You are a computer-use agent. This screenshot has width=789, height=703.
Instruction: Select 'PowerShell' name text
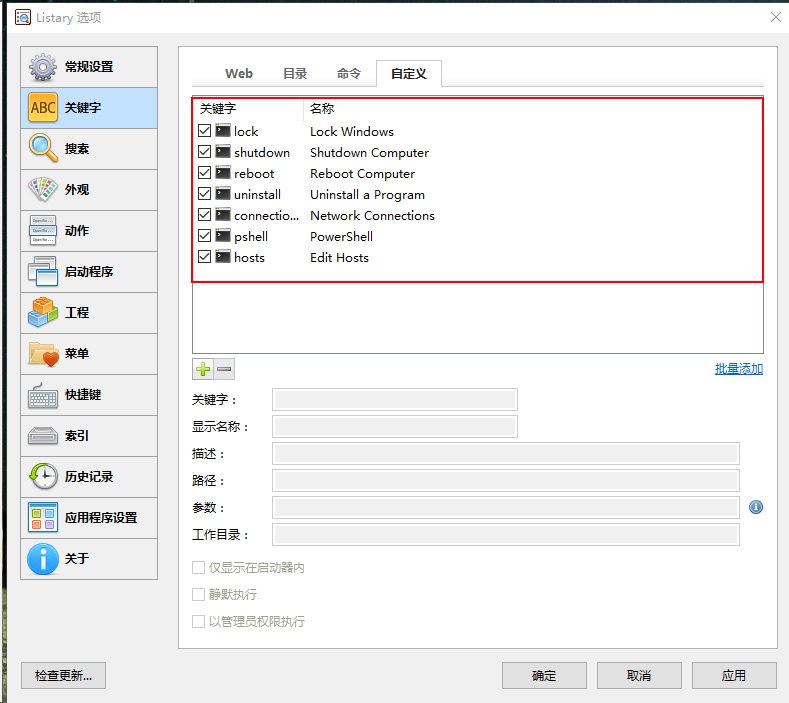tap(341, 237)
